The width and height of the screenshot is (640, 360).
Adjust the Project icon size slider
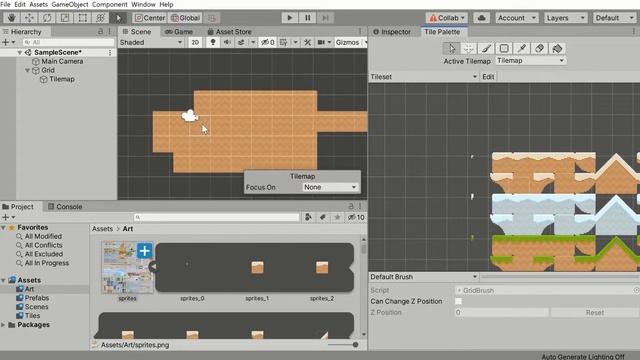[343, 345]
